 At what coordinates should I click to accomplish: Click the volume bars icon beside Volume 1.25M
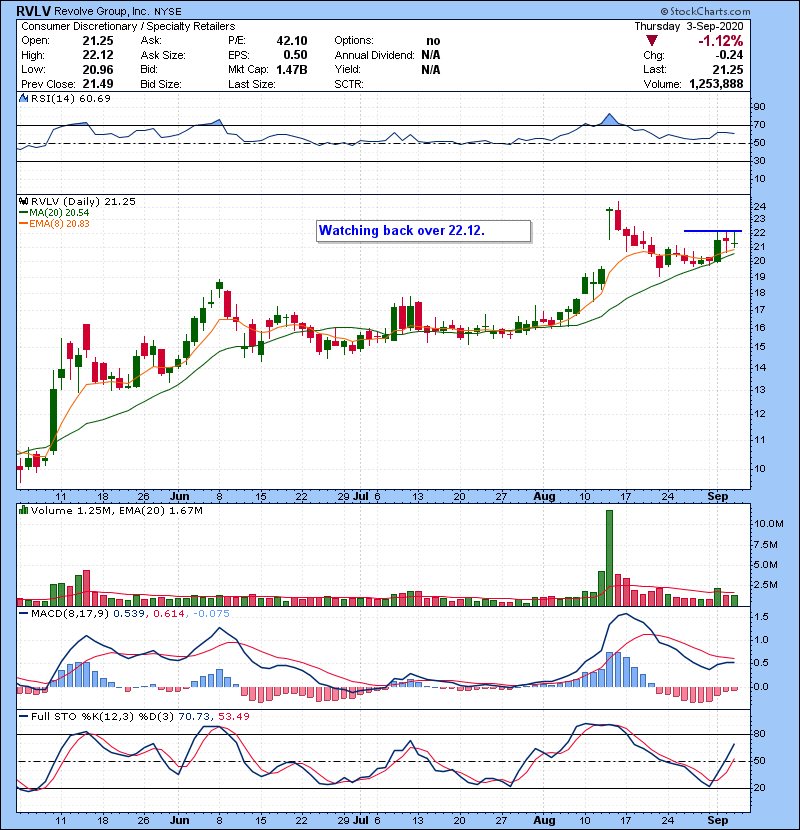click(x=23, y=510)
